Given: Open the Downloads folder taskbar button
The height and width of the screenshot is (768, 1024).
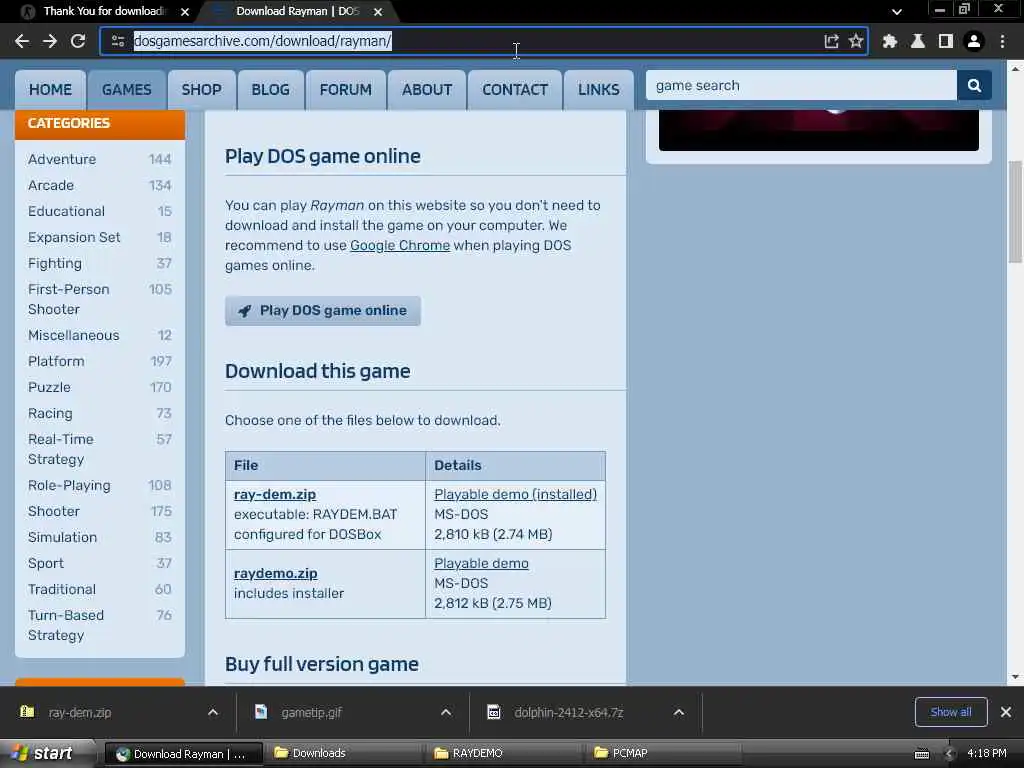Looking at the screenshot, I should tap(344, 754).
